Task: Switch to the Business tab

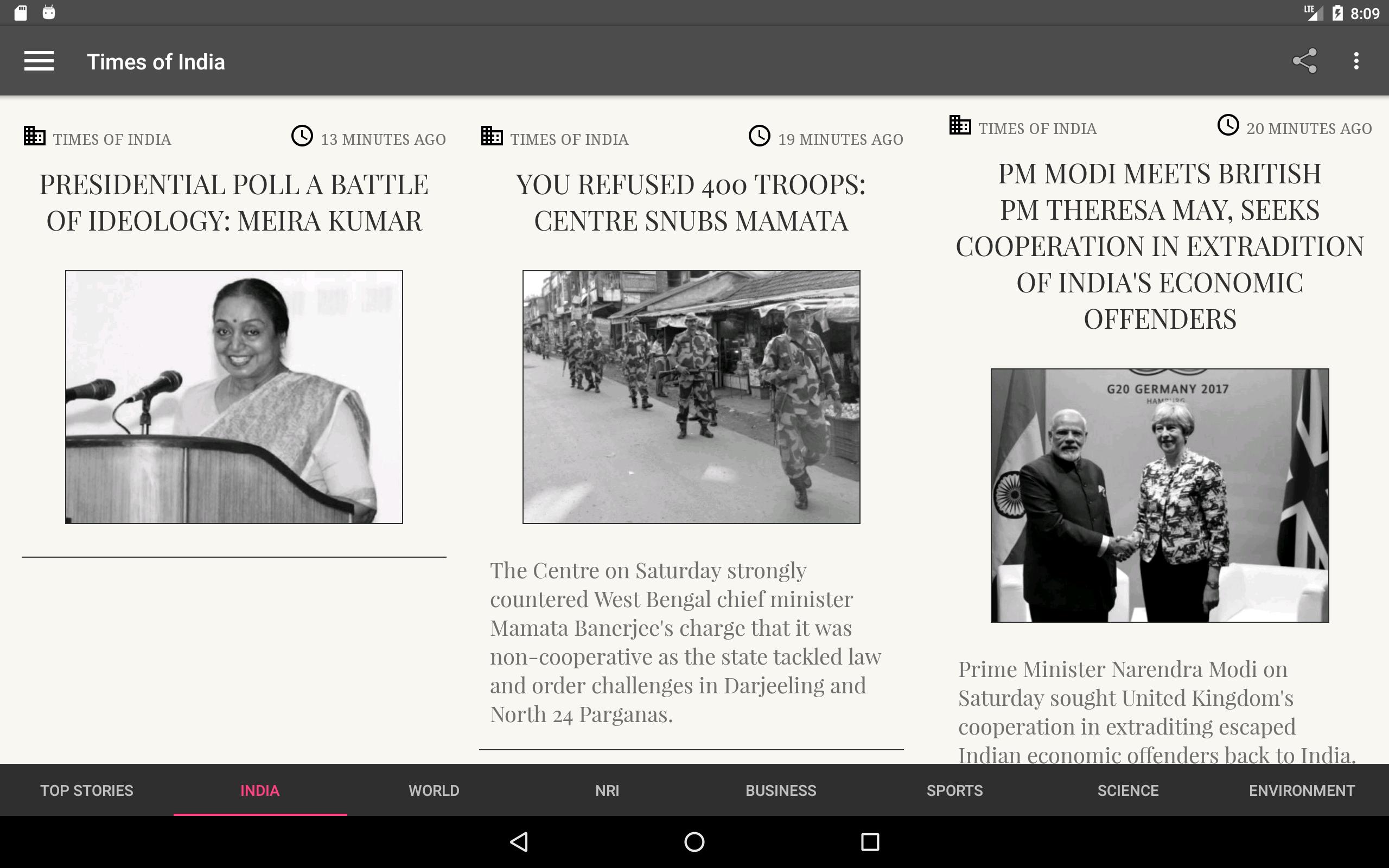Action: 781,790
